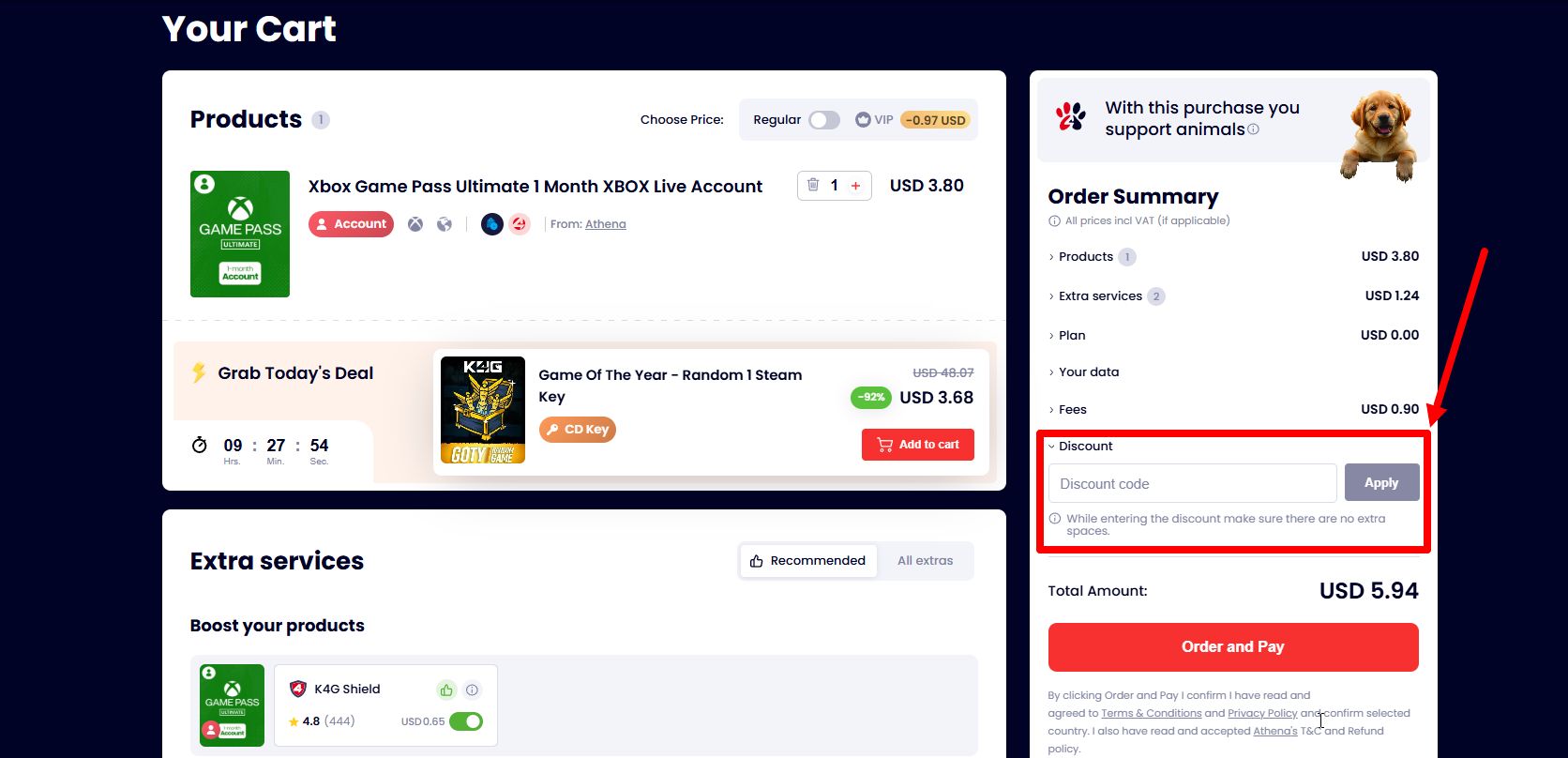
Task: Collapse the Discount section
Action: click(1080, 447)
